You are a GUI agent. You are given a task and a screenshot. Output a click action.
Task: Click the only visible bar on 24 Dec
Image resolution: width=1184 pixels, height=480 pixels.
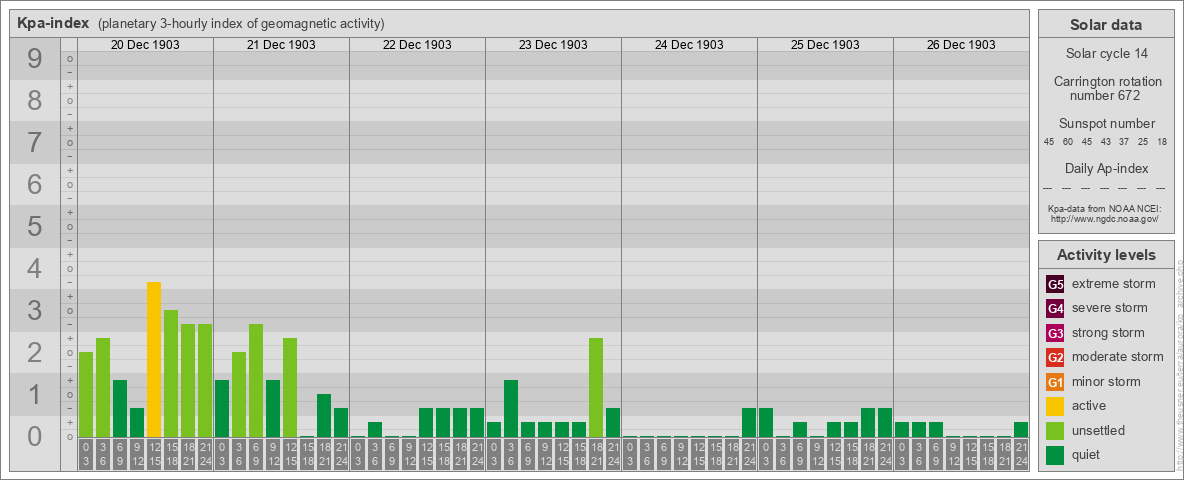point(749,423)
